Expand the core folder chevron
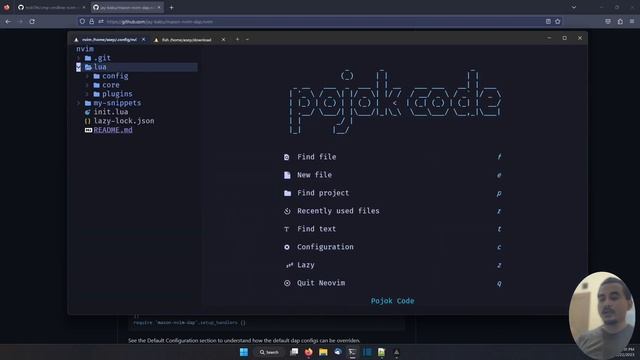640x360 pixels. (x=87, y=85)
